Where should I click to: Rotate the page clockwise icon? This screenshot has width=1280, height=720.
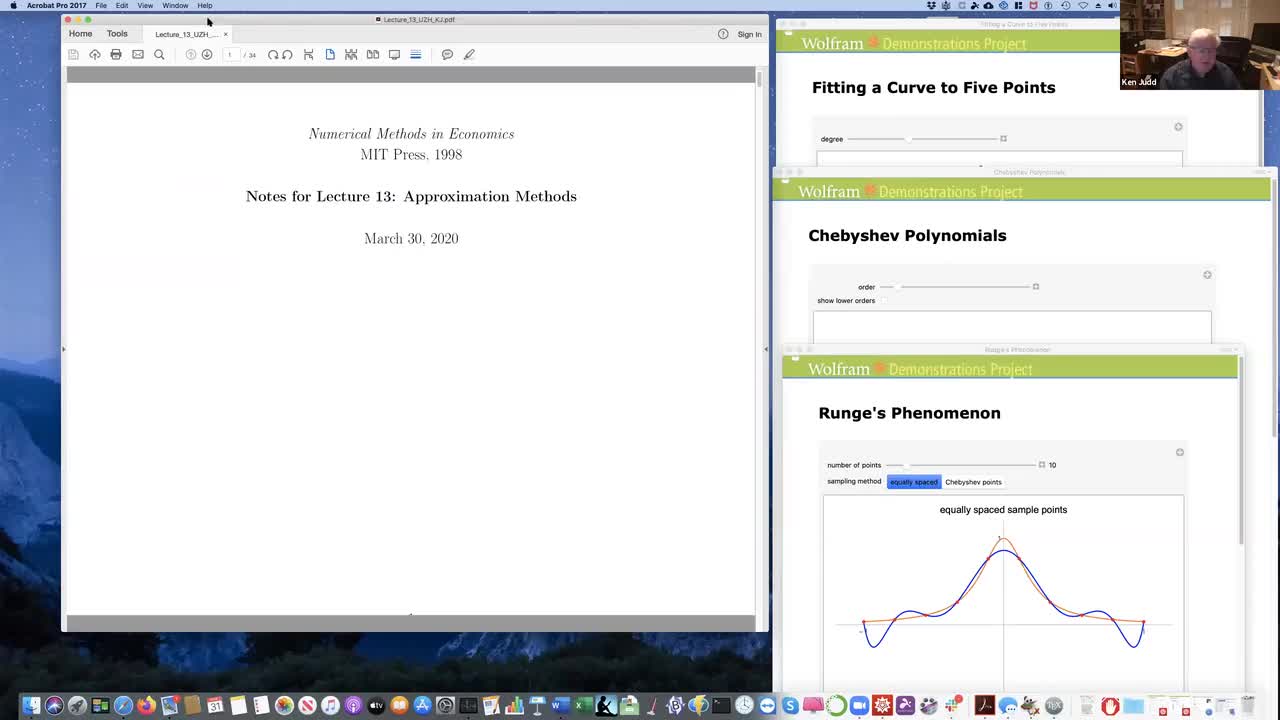click(272, 54)
